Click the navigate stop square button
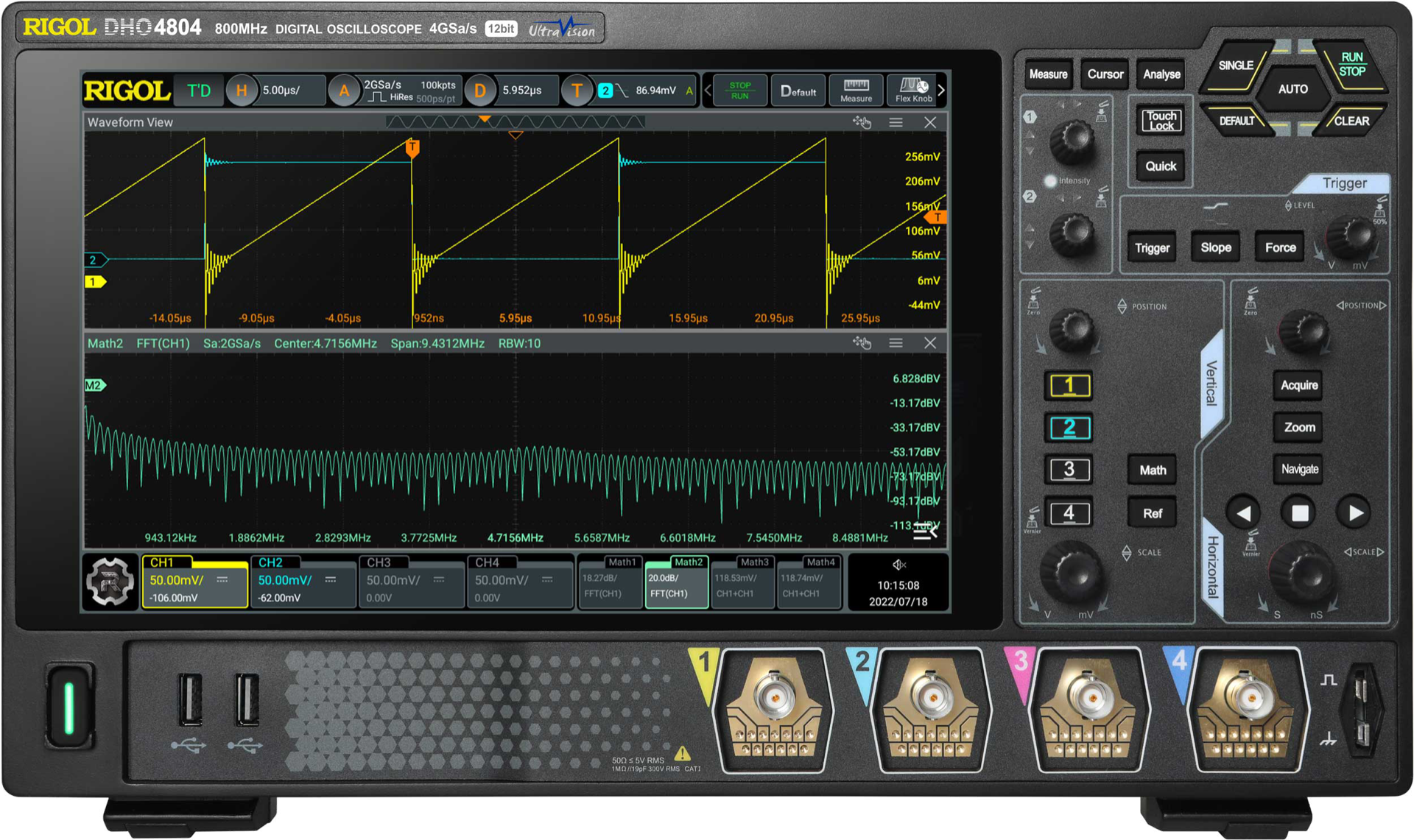Image resolution: width=1414 pixels, height=840 pixels. point(1300,513)
